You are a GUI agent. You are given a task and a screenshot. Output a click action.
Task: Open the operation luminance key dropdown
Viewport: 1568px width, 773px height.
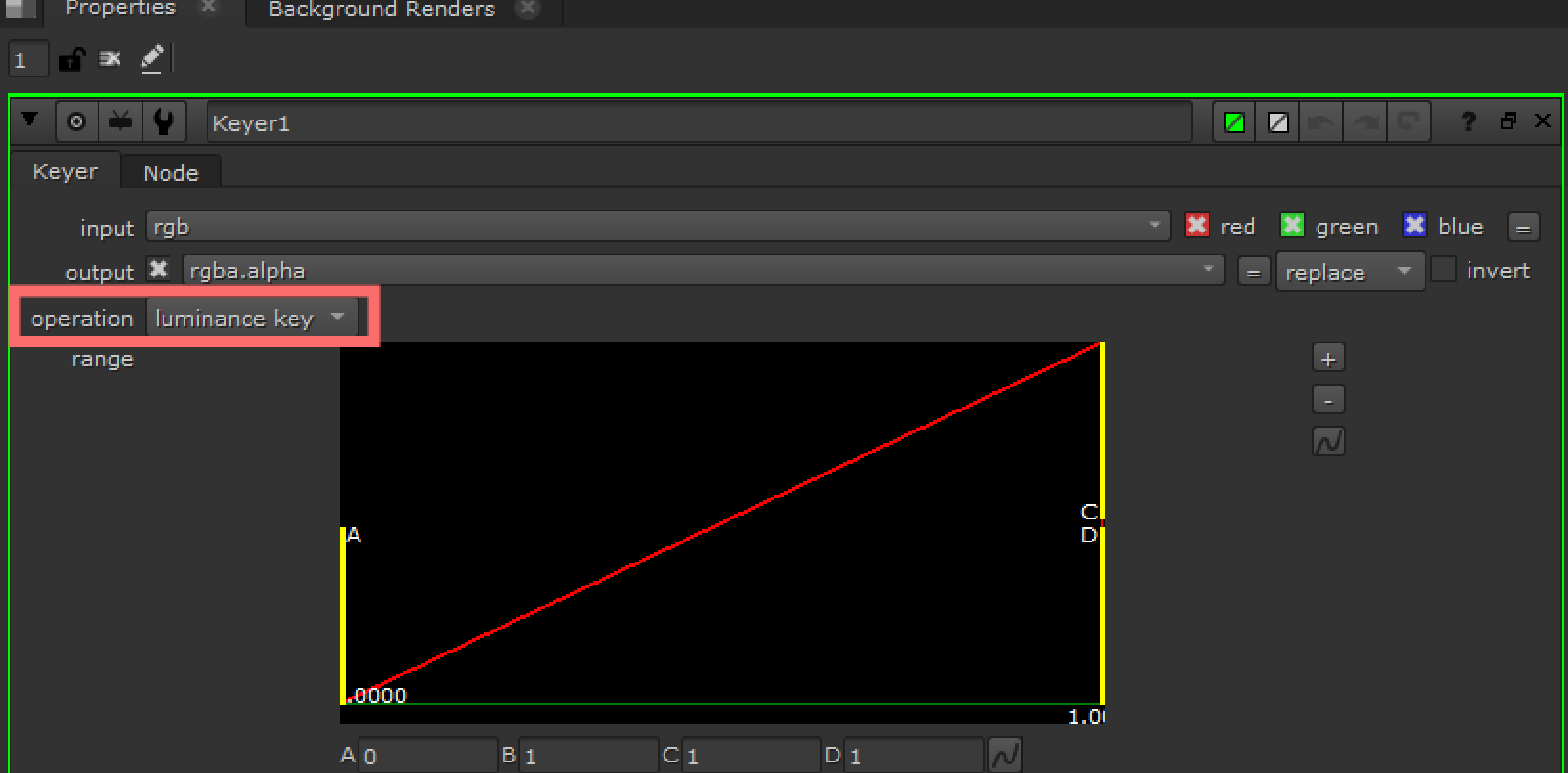251,318
